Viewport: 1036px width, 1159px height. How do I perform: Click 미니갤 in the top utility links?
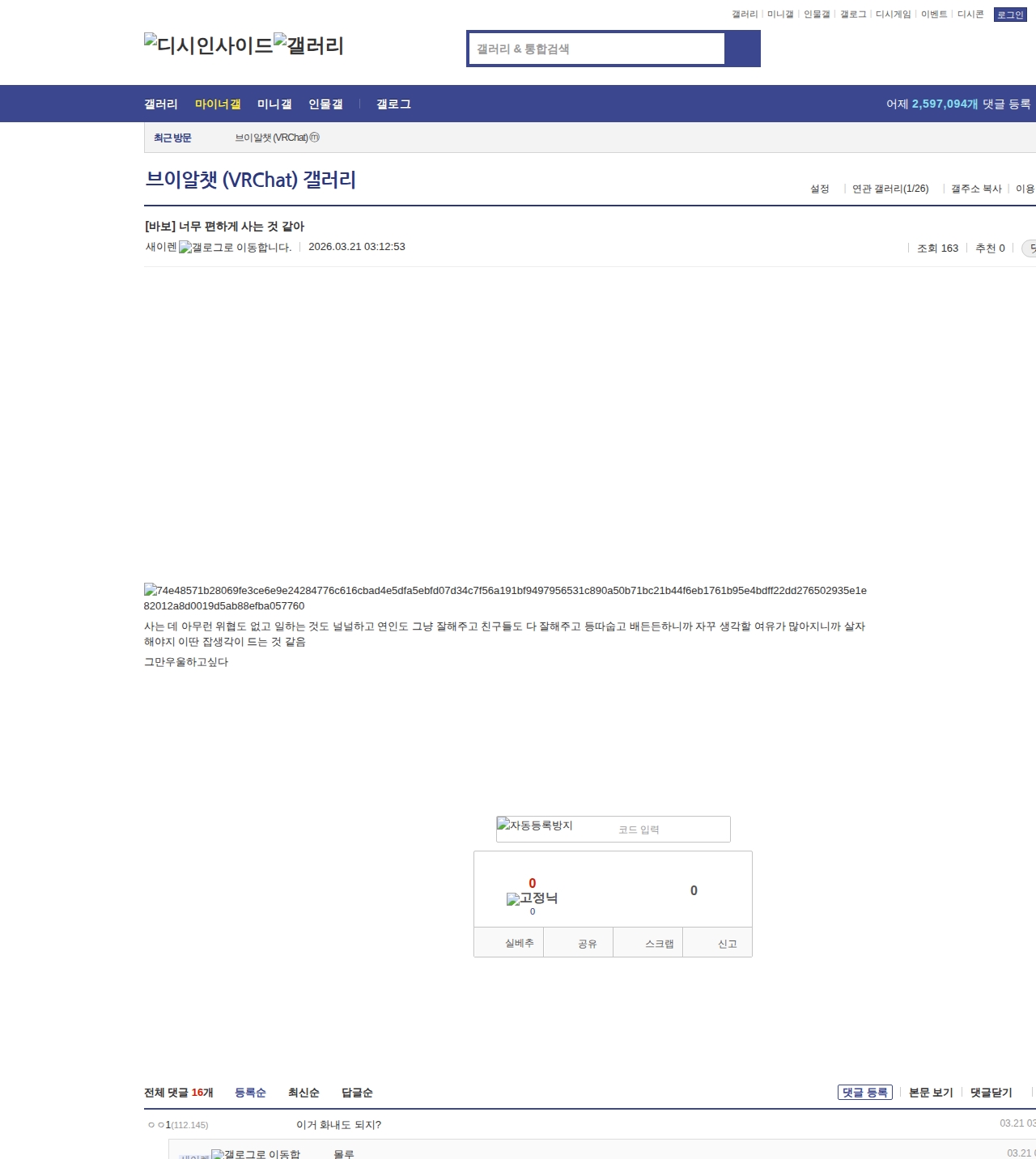coord(780,15)
